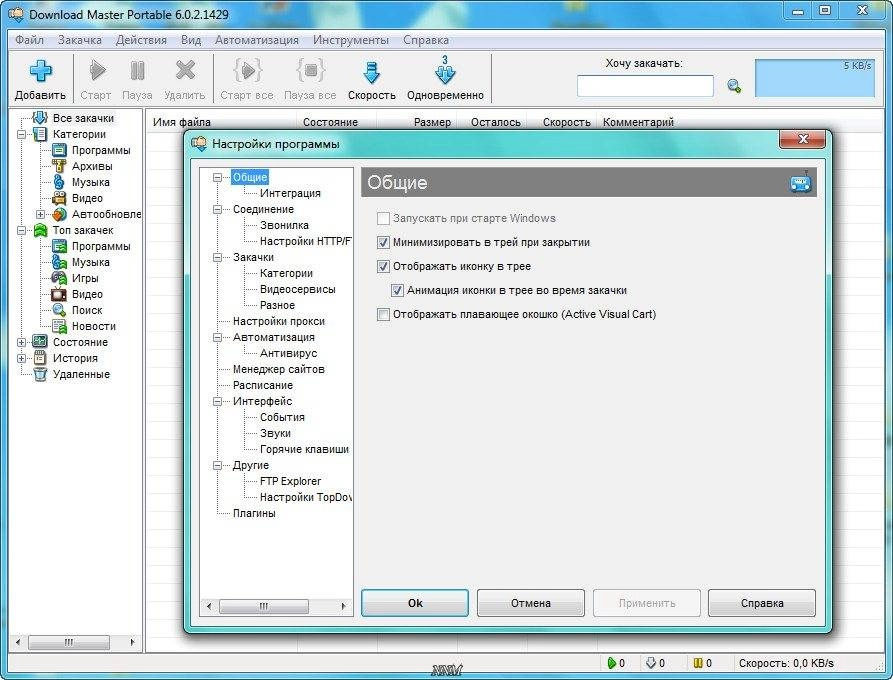893x680 pixels.
Task: Select the История sidebar icon
Action: 40,358
